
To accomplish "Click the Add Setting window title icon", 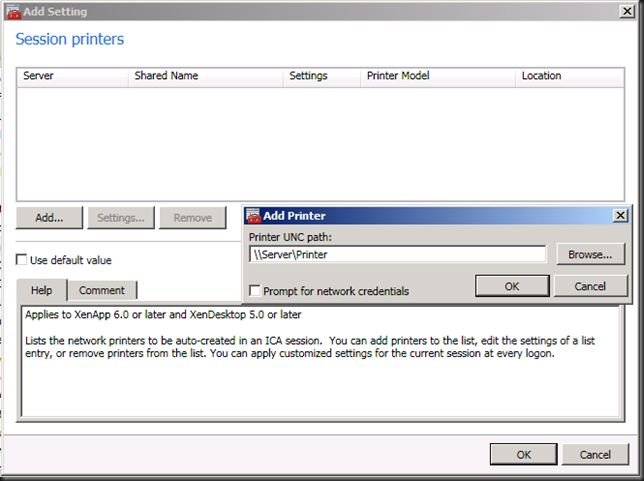I will pyautogui.click(x=14, y=12).
